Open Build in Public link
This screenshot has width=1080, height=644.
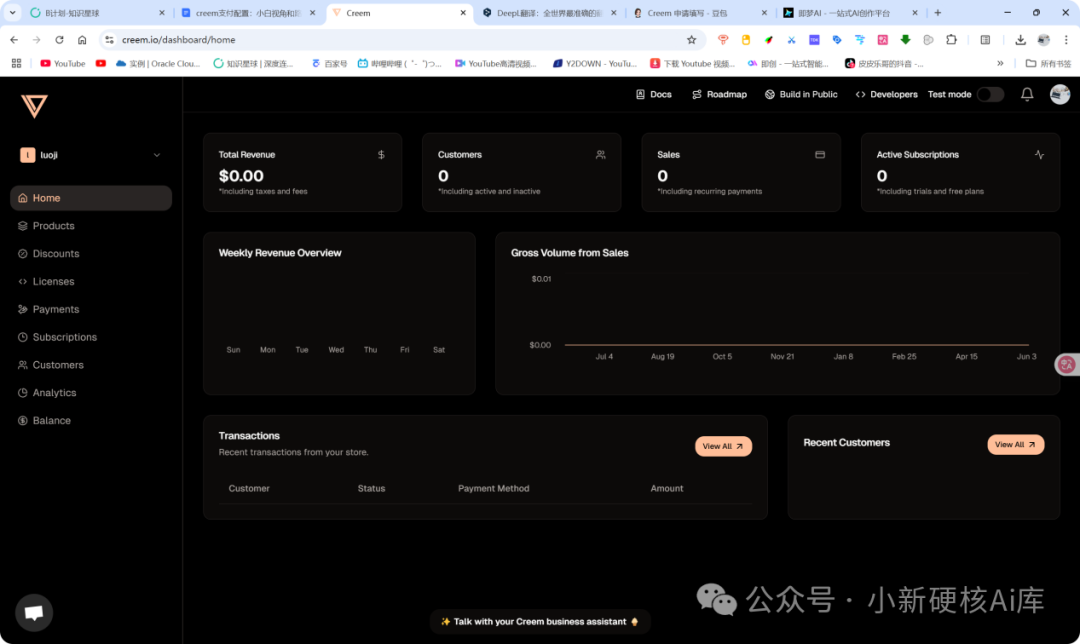tap(801, 94)
